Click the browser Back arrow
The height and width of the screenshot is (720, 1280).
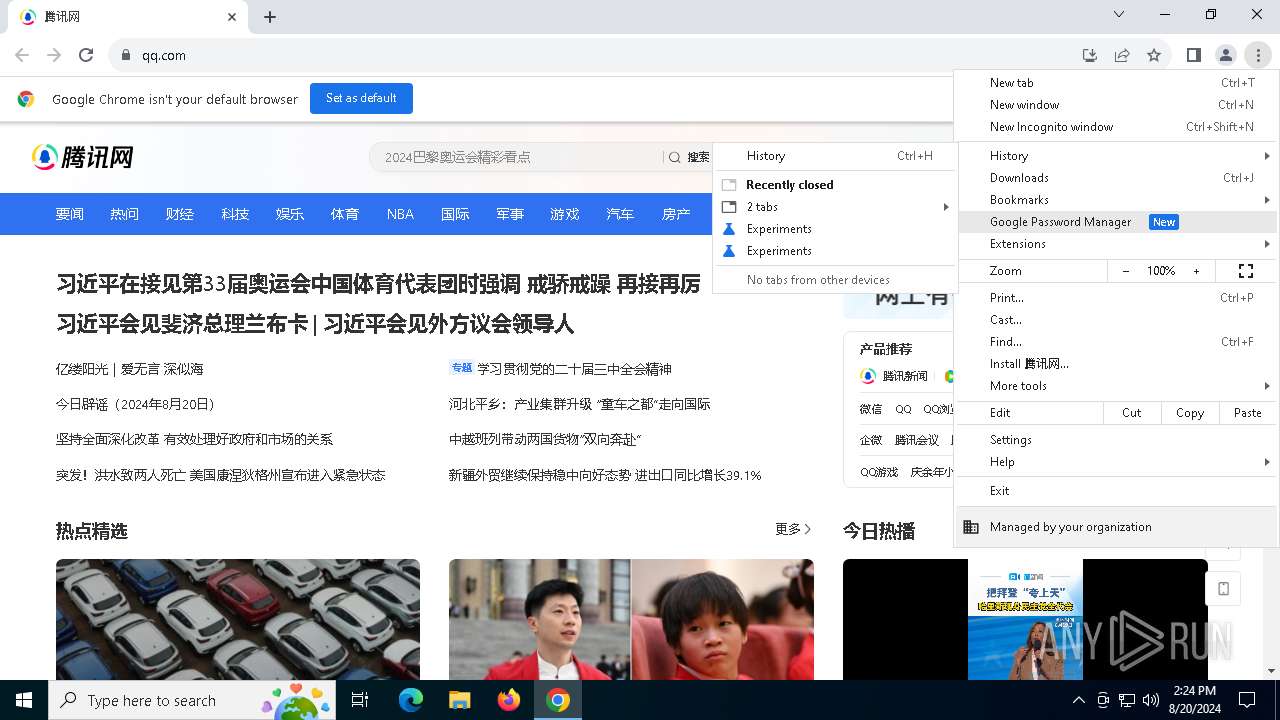click(22, 55)
